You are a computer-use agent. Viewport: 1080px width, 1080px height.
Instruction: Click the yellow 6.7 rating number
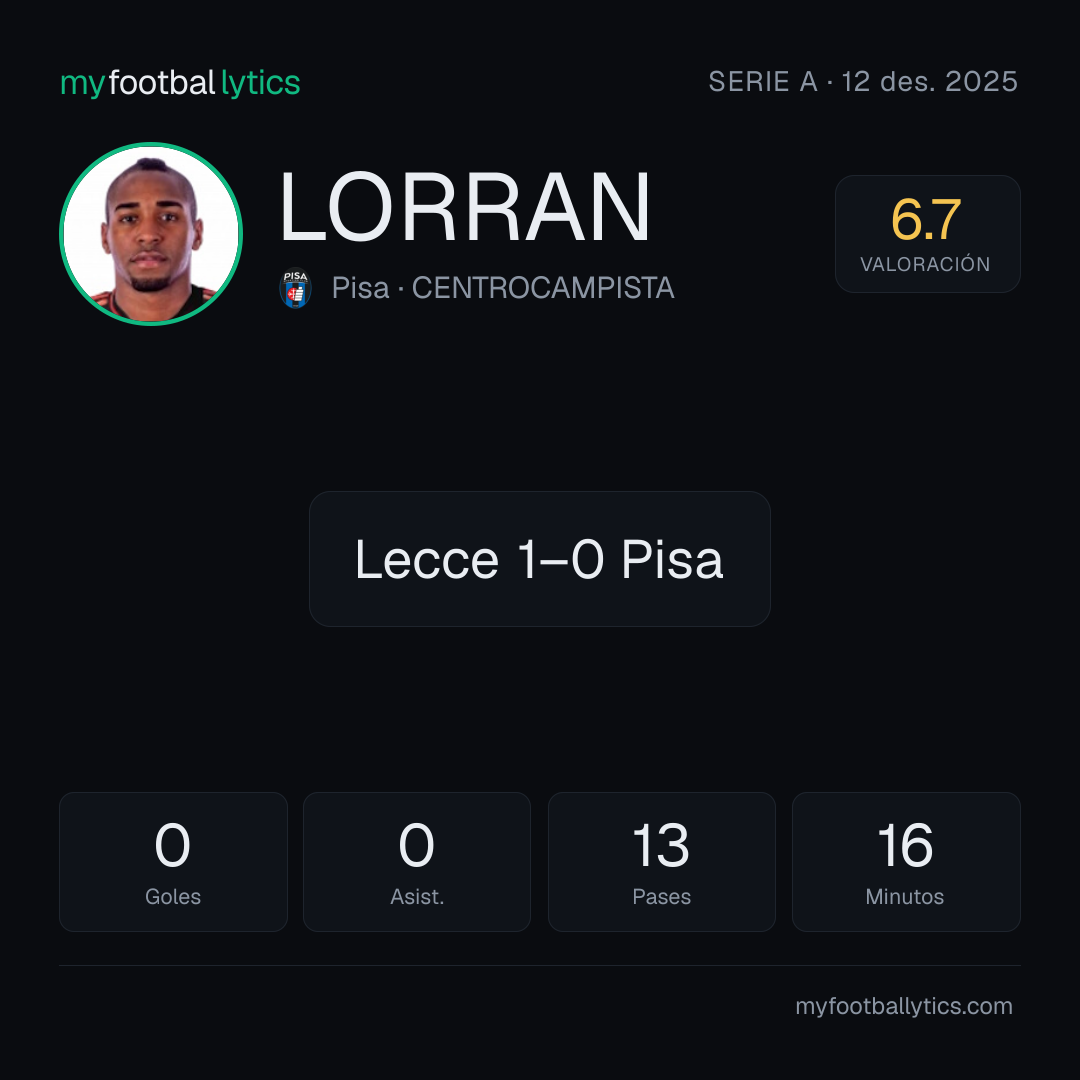coord(926,220)
